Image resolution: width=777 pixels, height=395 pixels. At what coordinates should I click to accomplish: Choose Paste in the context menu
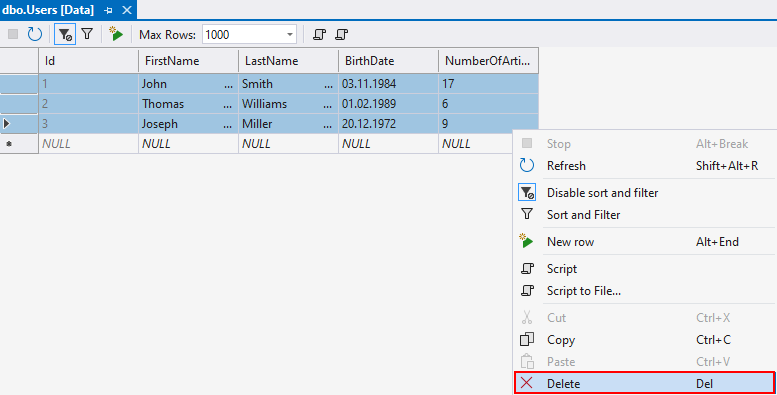(644, 362)
